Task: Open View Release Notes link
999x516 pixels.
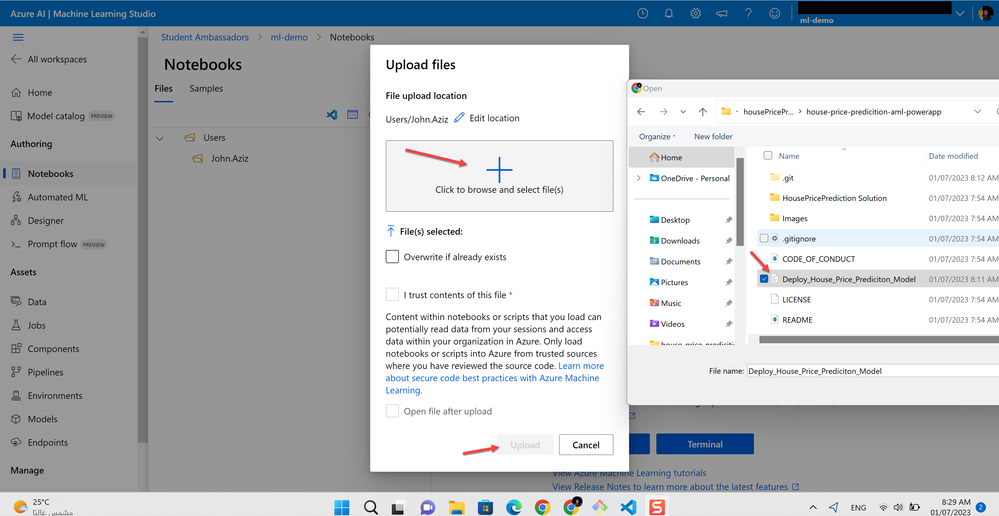Action: click(675, 487)
